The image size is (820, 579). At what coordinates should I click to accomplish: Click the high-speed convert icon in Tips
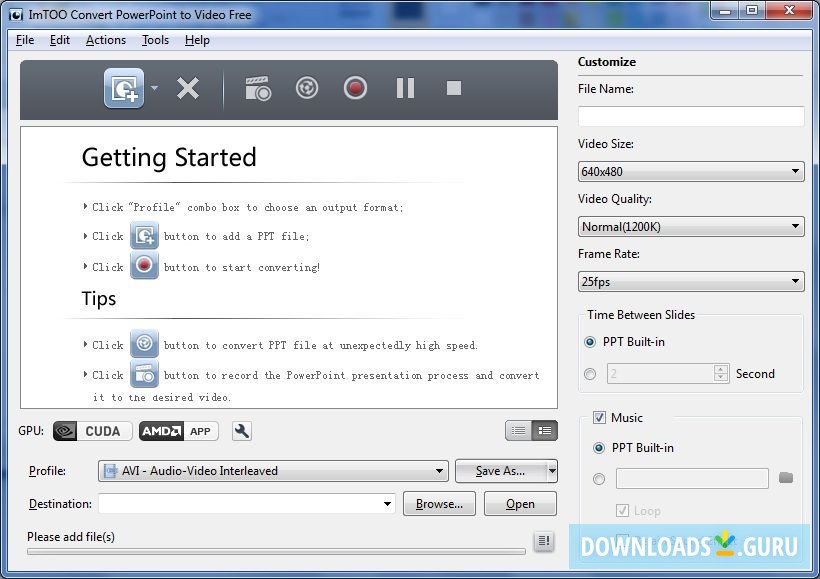(144, 344)
